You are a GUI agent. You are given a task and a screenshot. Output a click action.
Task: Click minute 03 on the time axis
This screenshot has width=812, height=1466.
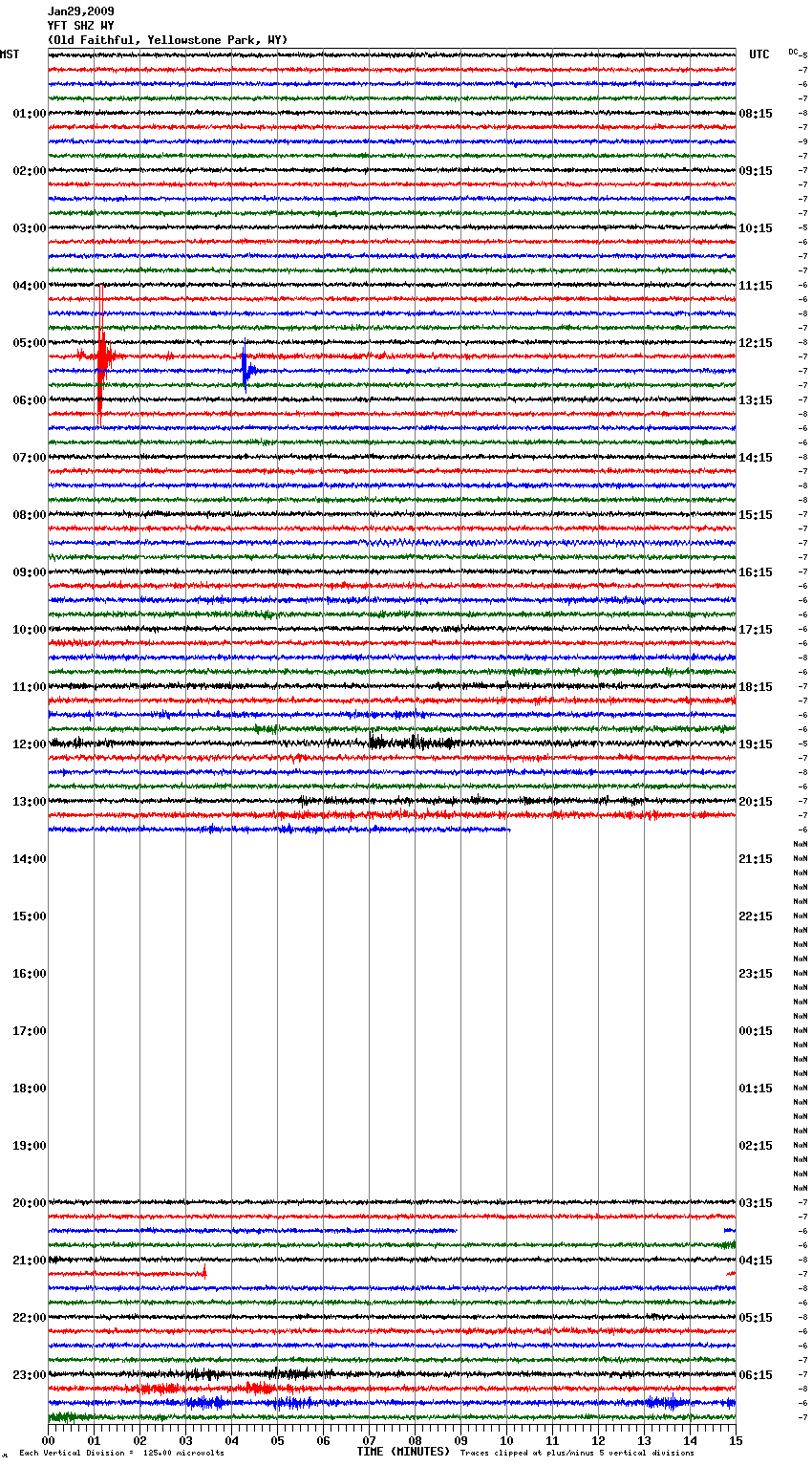pyautogui.click(x=185, y=1440)
